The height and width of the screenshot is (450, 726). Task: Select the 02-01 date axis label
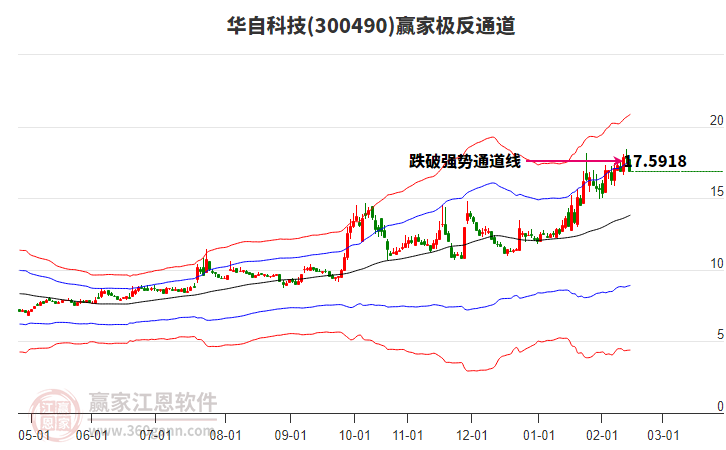pyautogui.click(x=601, y=435)
